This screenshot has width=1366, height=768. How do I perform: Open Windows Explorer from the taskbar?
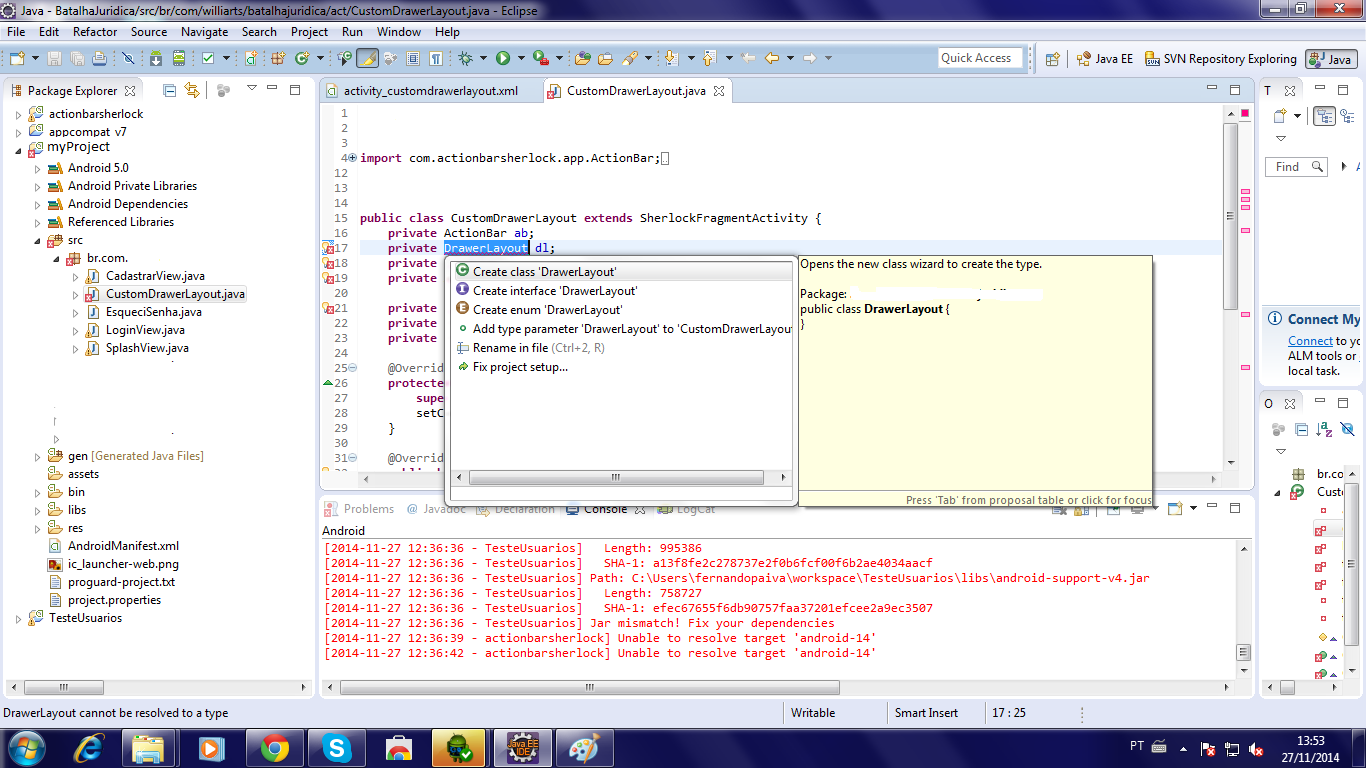click(148, 747)
